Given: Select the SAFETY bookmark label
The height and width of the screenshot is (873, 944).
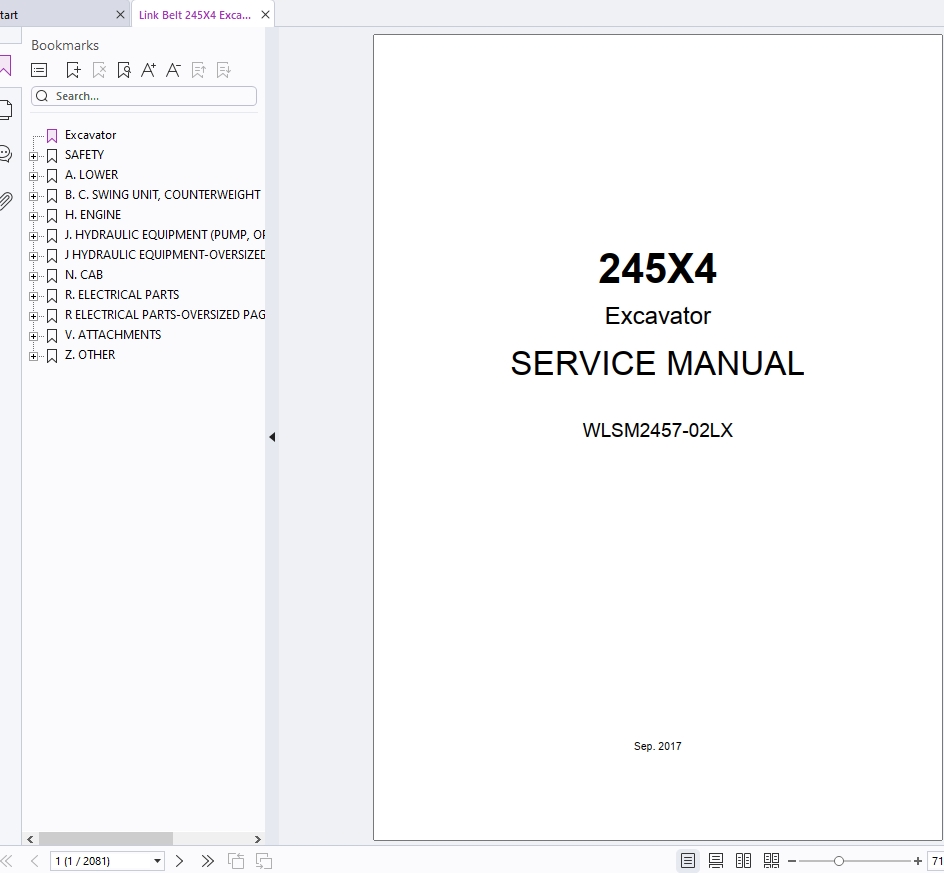Looking at the screenshot, I should click(x=84, y=155).
